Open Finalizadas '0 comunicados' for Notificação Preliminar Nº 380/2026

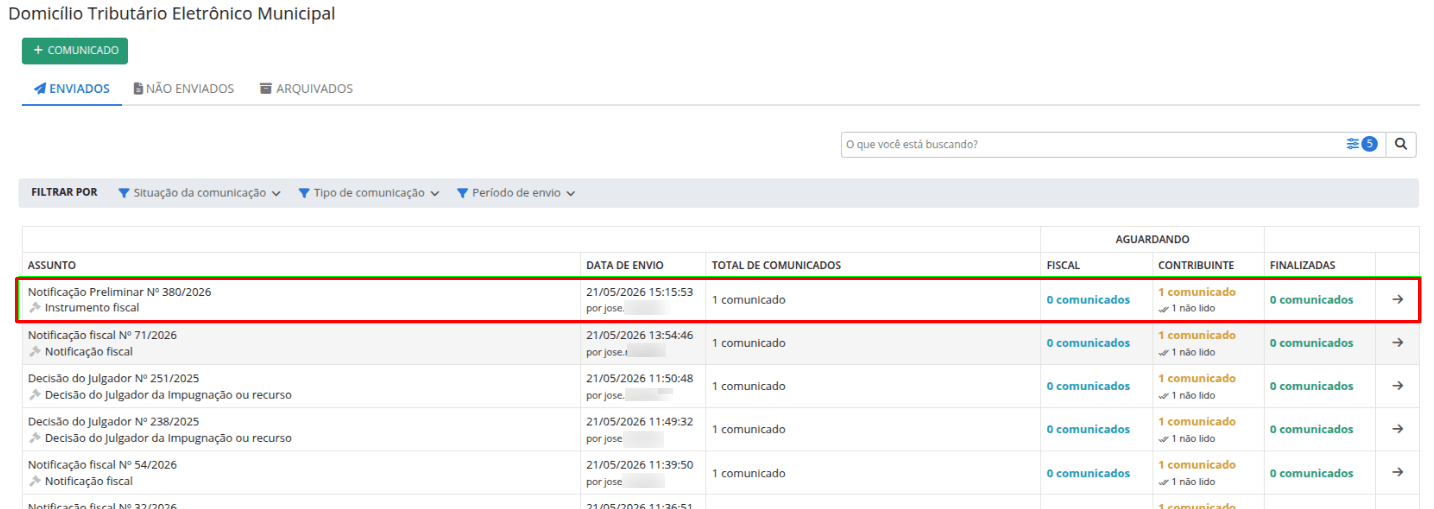click(1311, 300)
